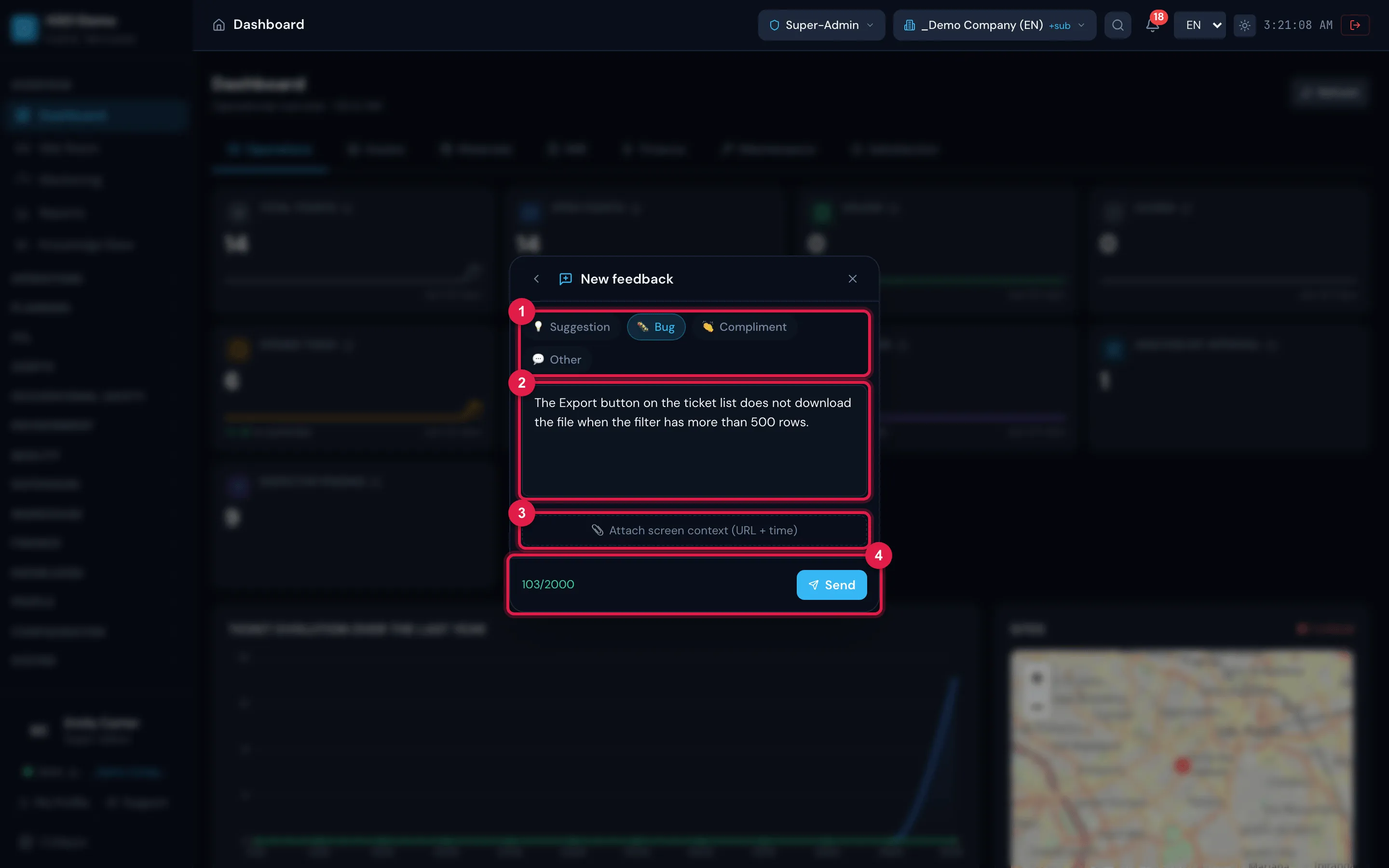The height and width of the screenshot is (868, 1389).
Task: Send the feedback
Action: point(831,584)
